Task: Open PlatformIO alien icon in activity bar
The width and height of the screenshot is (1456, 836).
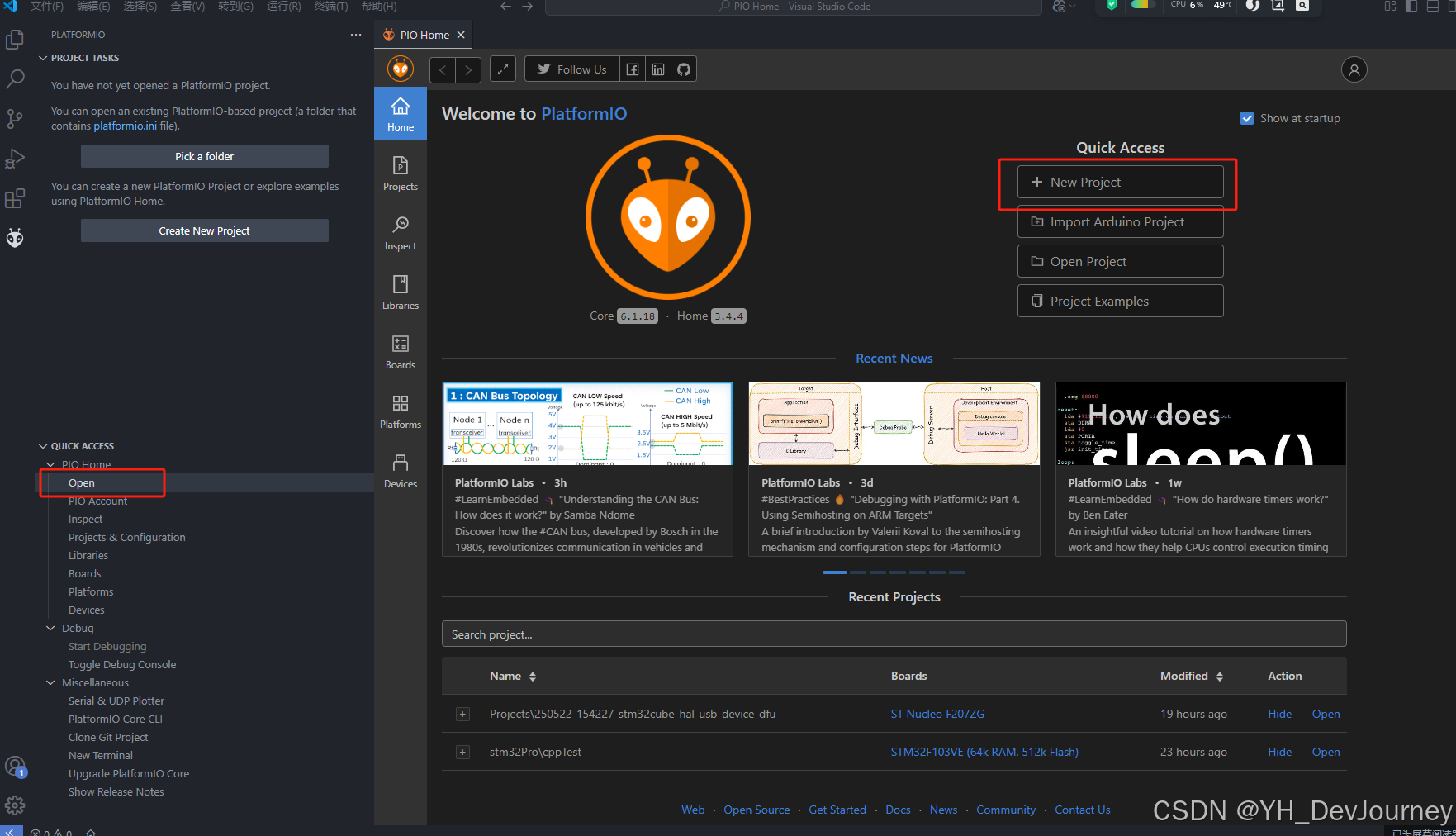Action: pyautogui.click(x=15, y=238)
